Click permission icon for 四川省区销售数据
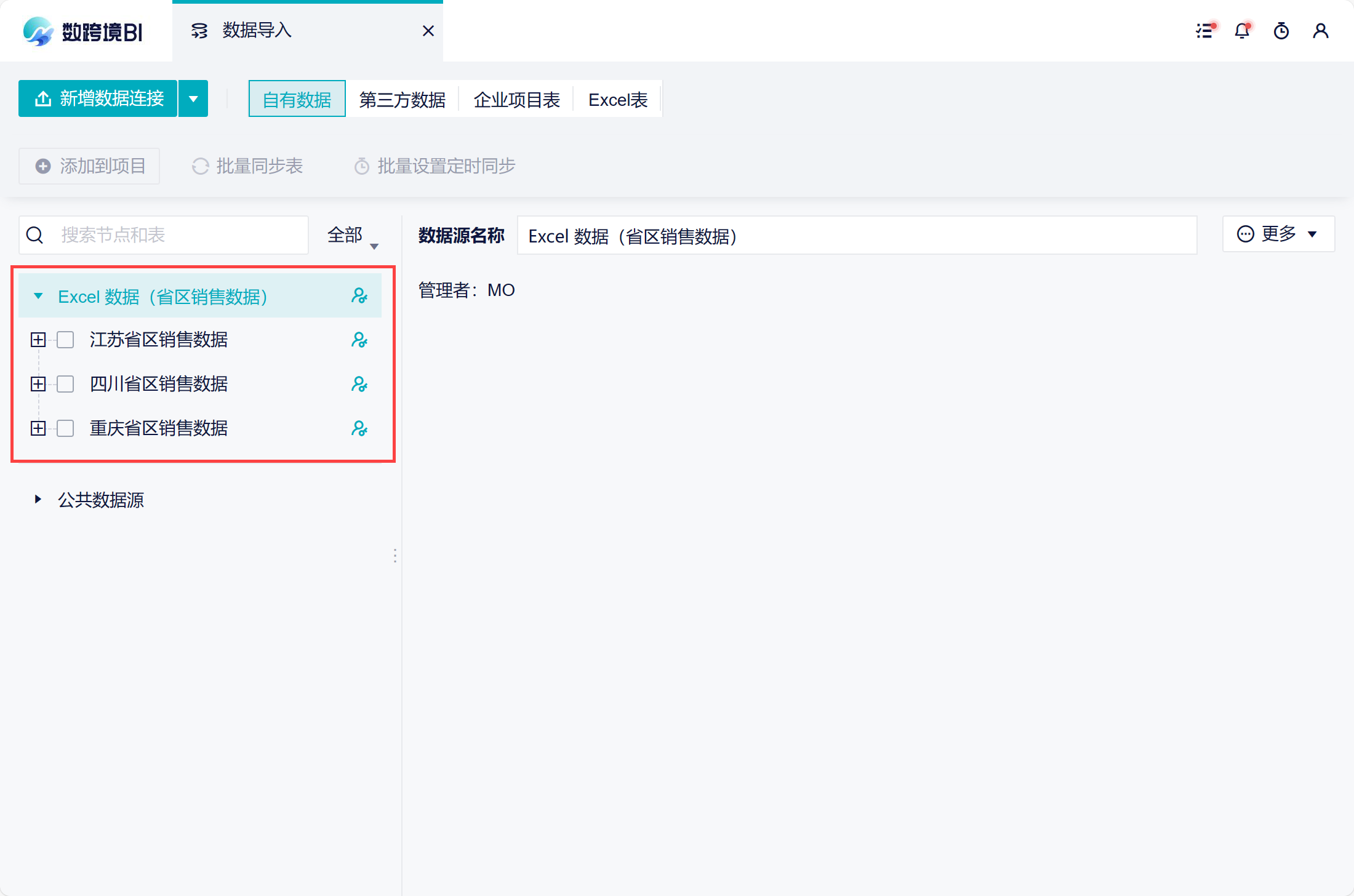Image resolution: width=1354 pixels, height=896 pixels. pos(359,384)
